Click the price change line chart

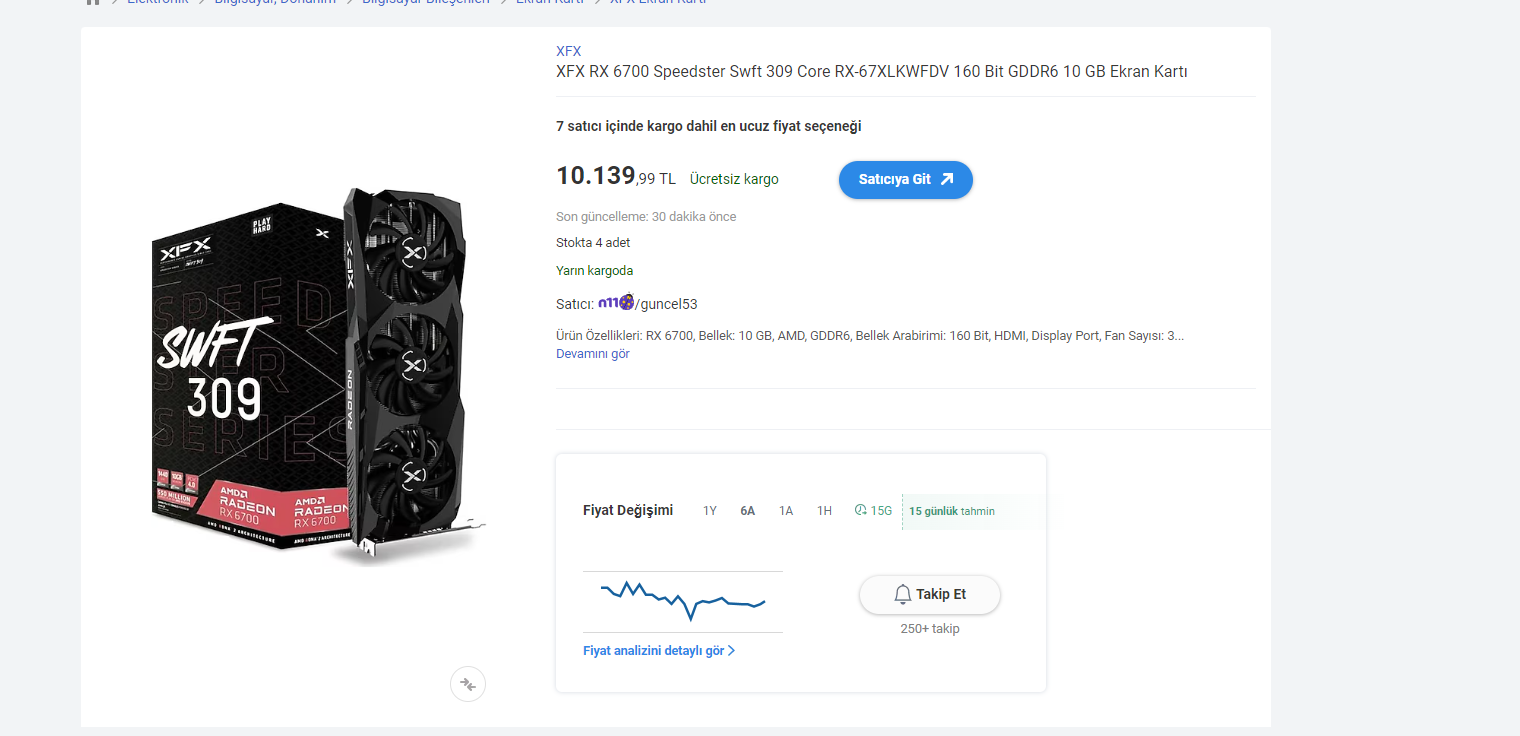coord(683,600)
